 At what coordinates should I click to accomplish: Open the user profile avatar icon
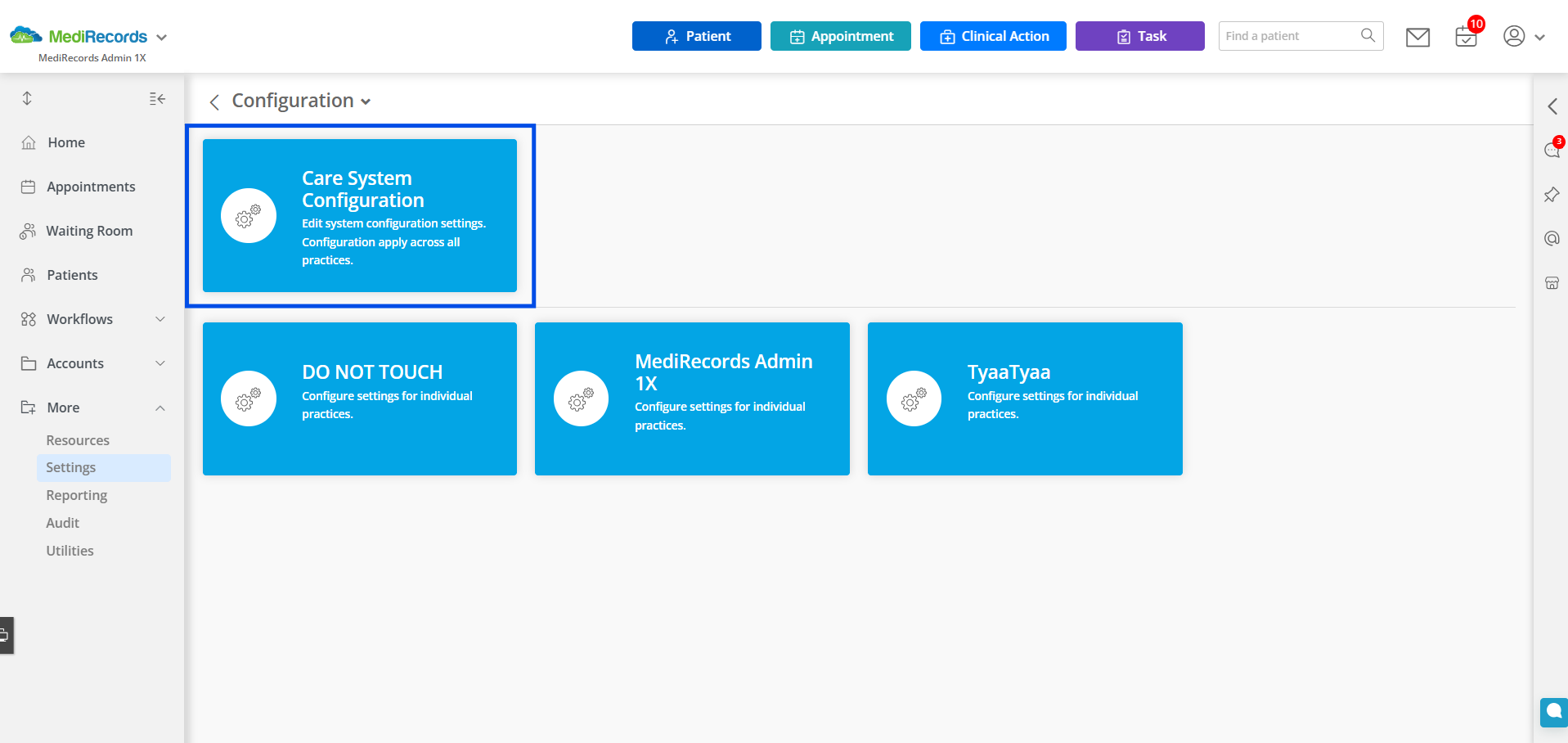[1514, 36]
